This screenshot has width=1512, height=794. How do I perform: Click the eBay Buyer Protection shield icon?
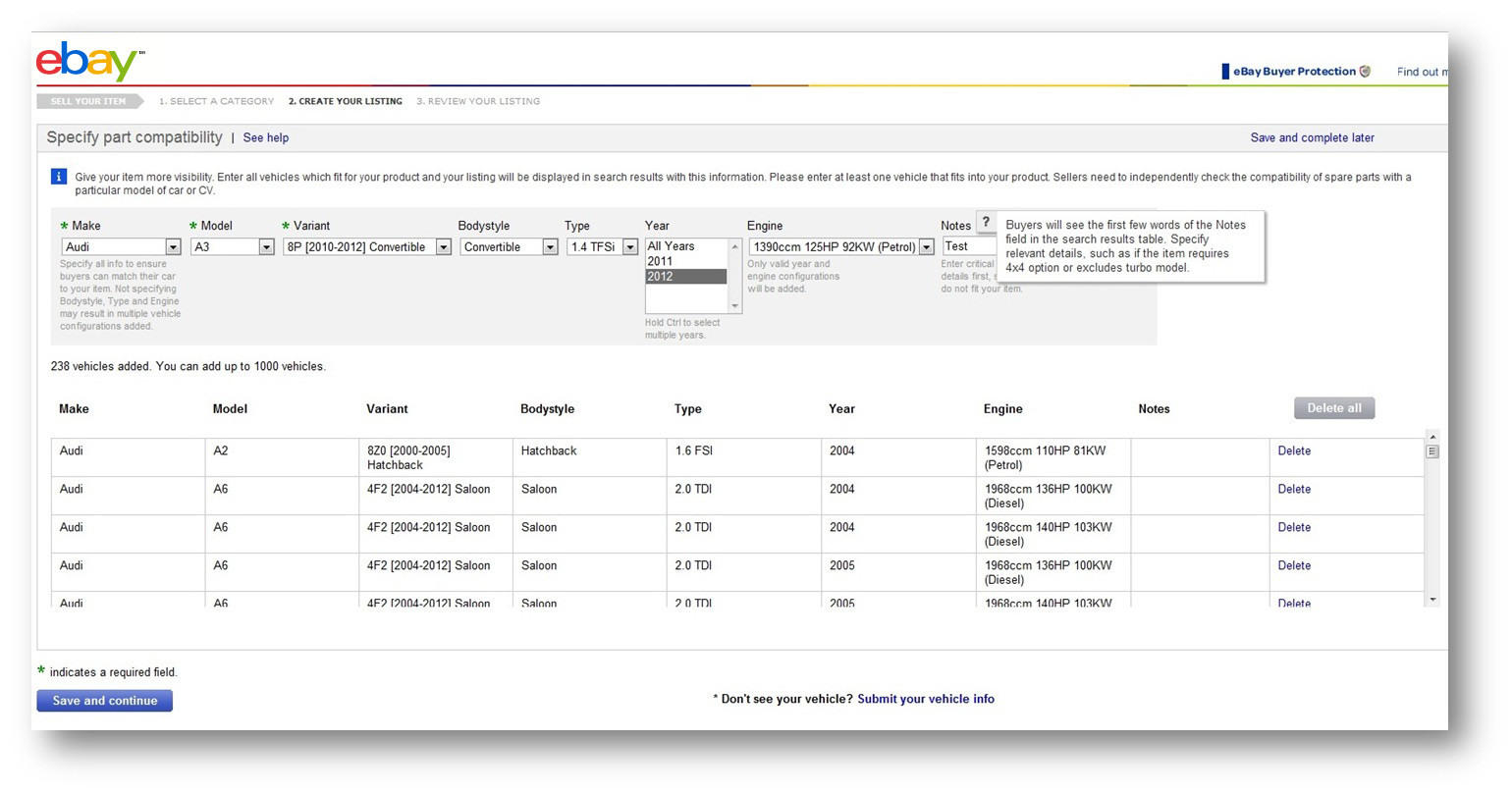pyautogui.click(x=1365, y=72)
